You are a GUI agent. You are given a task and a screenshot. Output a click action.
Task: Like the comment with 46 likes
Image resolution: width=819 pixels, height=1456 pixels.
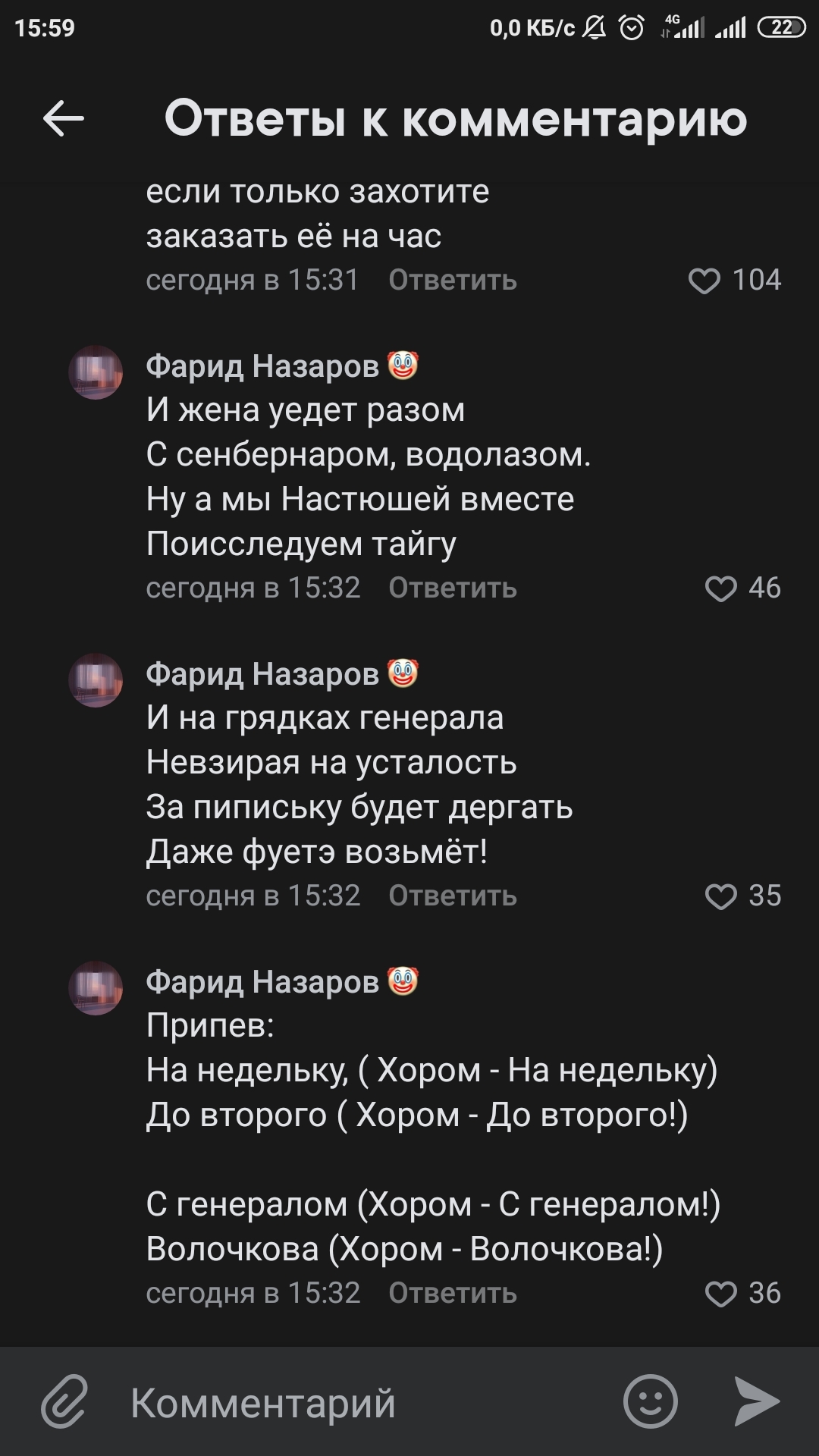pos(720,589)
